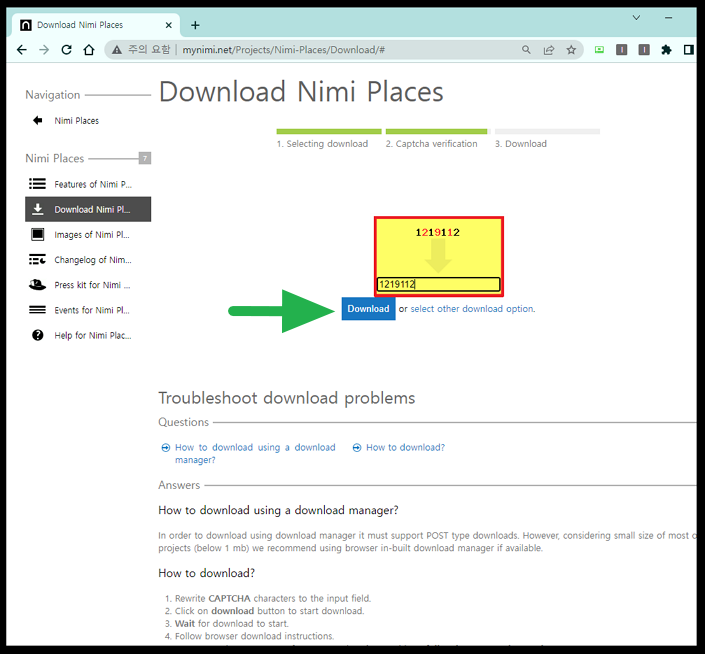Image resolution: width=705 pixels, height=654 pixels.
Task: Open Events for Nimi Places page
Action: coord(92,310)
